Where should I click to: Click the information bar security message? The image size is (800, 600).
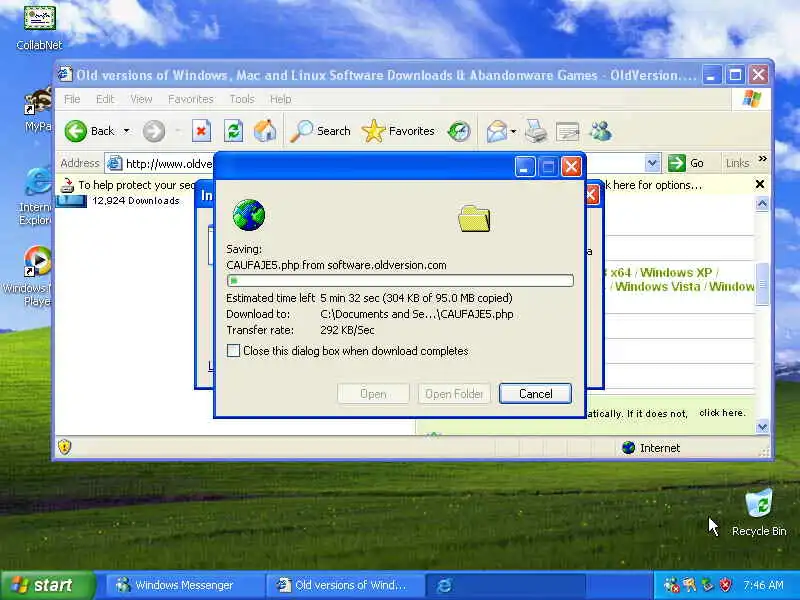tap(137, 185)
